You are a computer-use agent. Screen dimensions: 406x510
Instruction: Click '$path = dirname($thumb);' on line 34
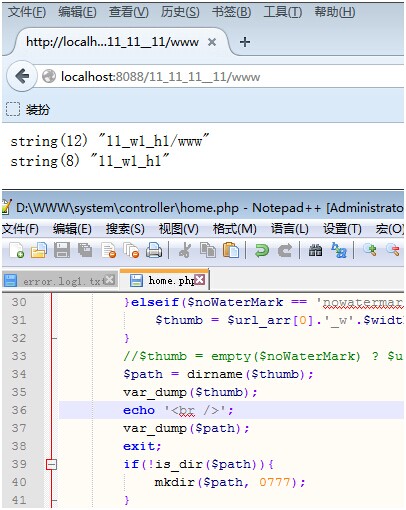tap(218, 374)
